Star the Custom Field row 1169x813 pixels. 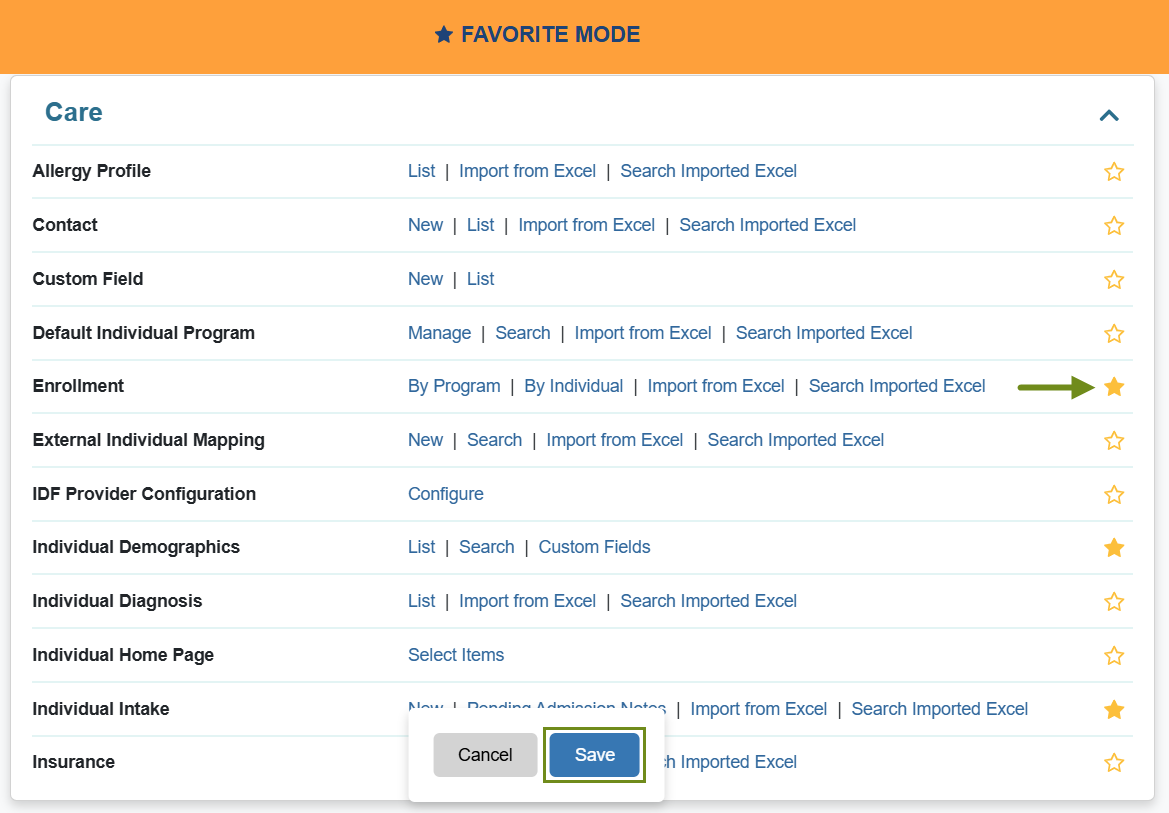tap(1114, 280)
